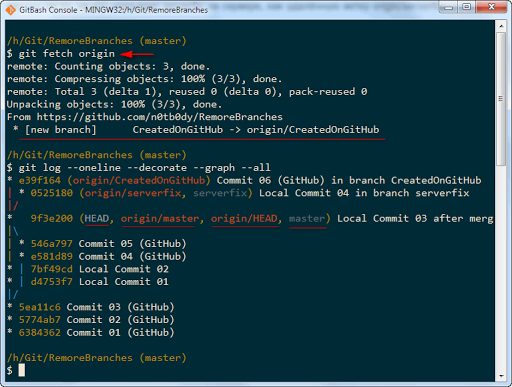Click the empty scrollbar track below the thumb
Image resolution: width=512 pixels, height=387 pixels.
click(x=501, y=268)
